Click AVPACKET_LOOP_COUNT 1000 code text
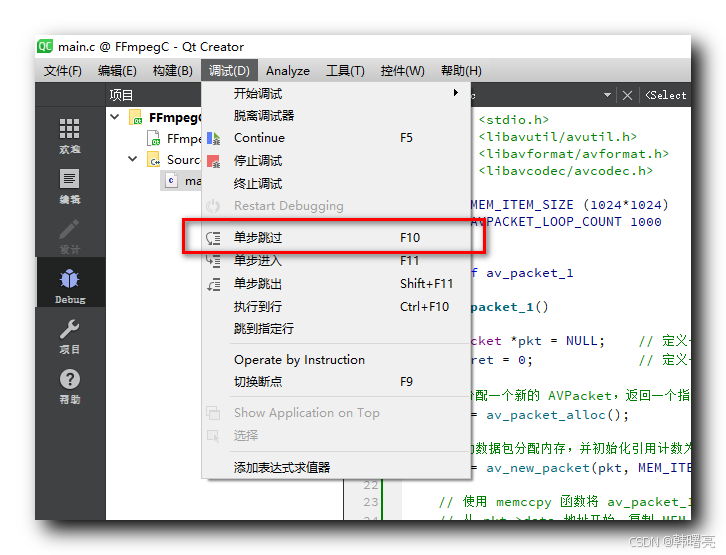 566,222
